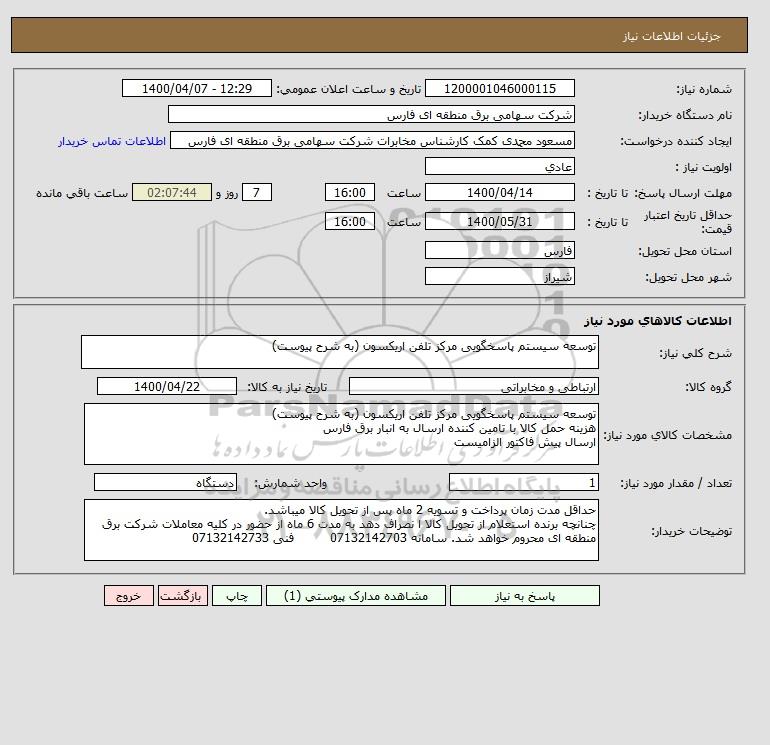This screenshot has width=770, height=745.
Task: Click the تاریخ نیاز به کالا label
Action: [x=287, y=387]
